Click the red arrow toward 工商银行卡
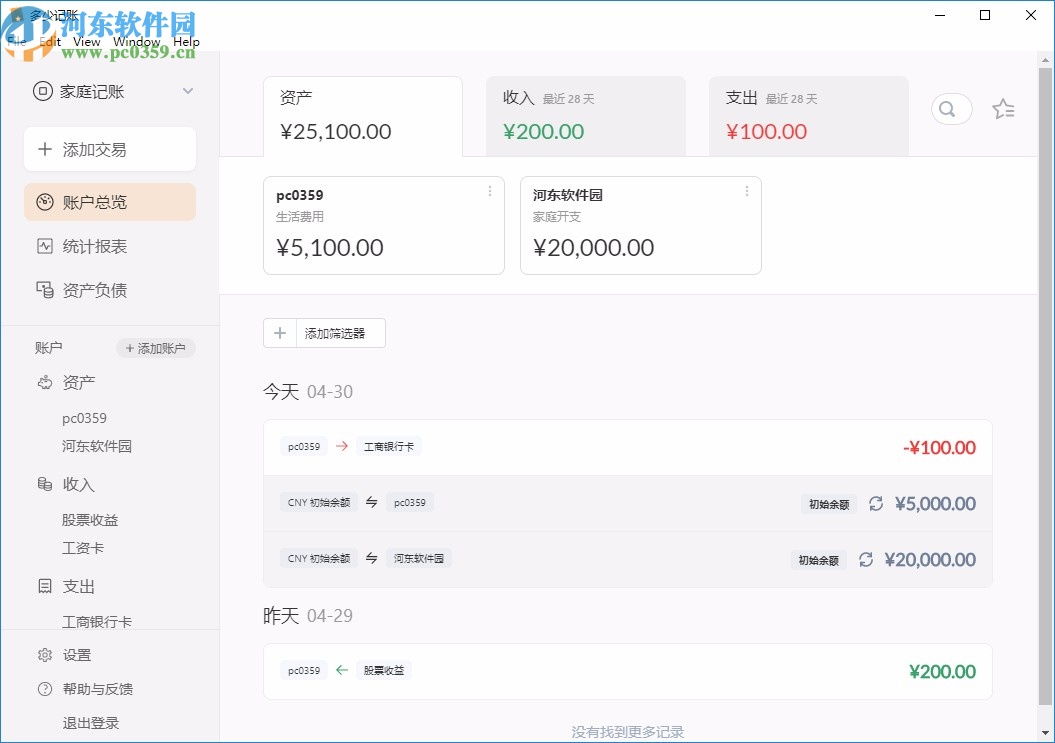Viewport: 1055px width, 743px height. [342, 446]
